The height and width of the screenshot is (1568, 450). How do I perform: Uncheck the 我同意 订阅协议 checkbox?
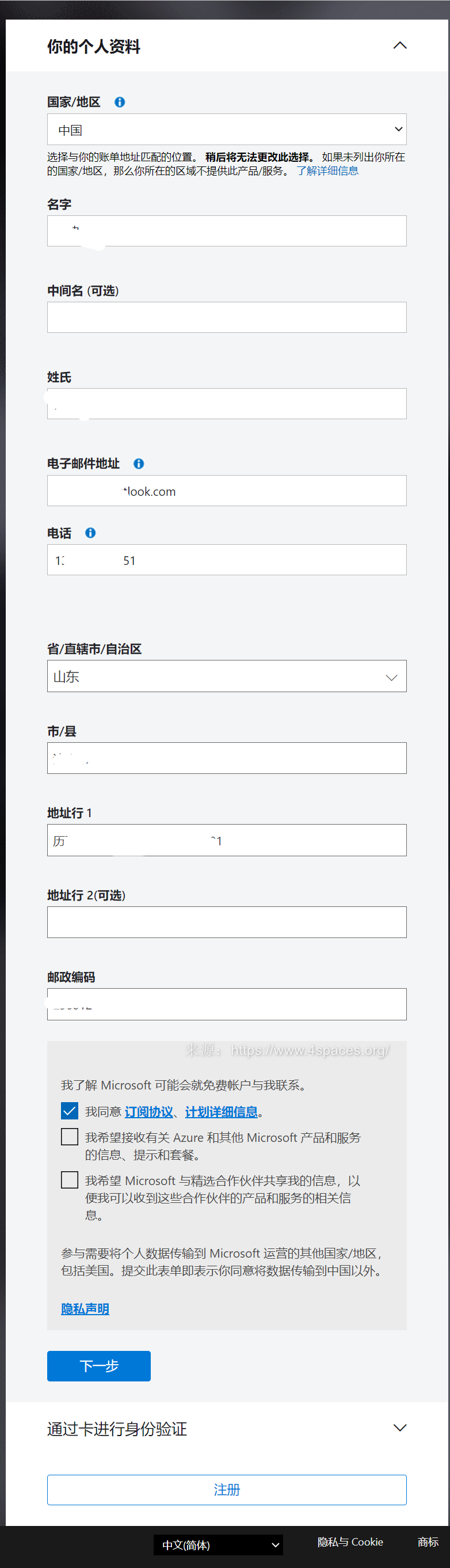[70, 1111]
